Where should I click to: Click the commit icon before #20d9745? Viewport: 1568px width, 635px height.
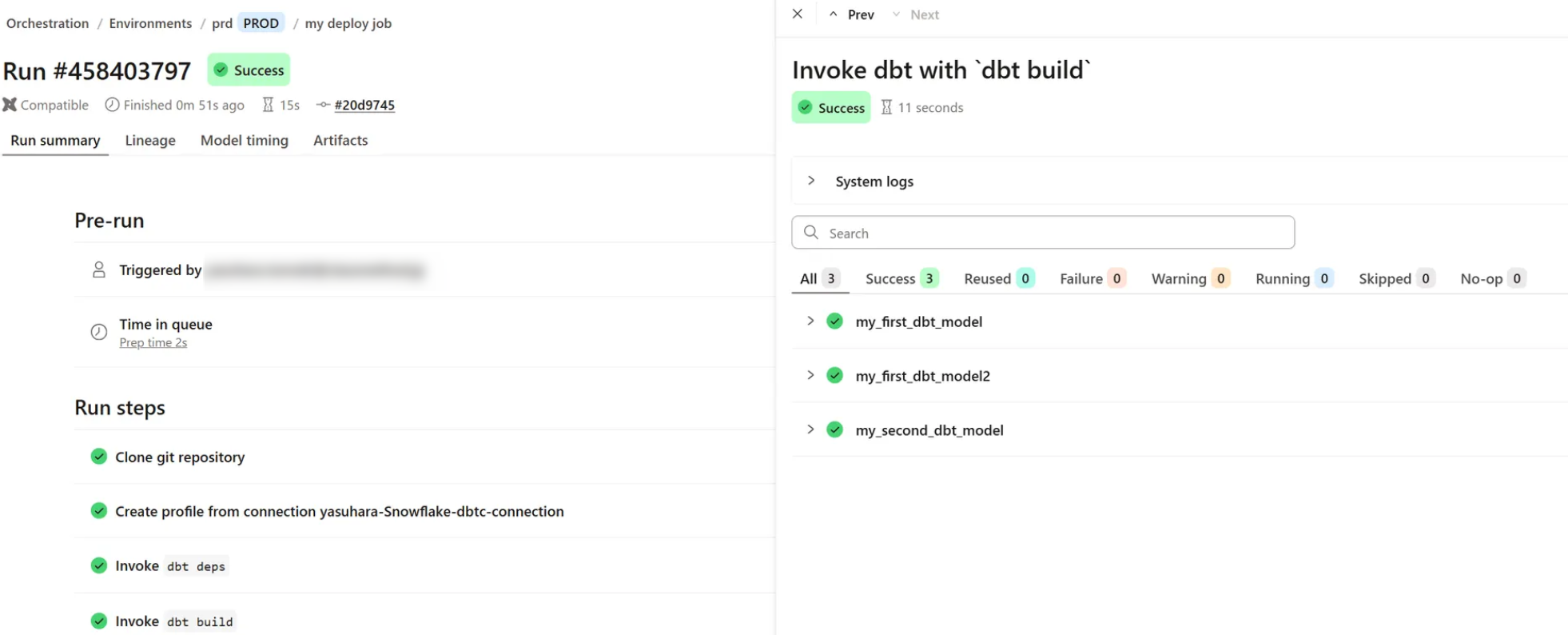tap(323, 105)
